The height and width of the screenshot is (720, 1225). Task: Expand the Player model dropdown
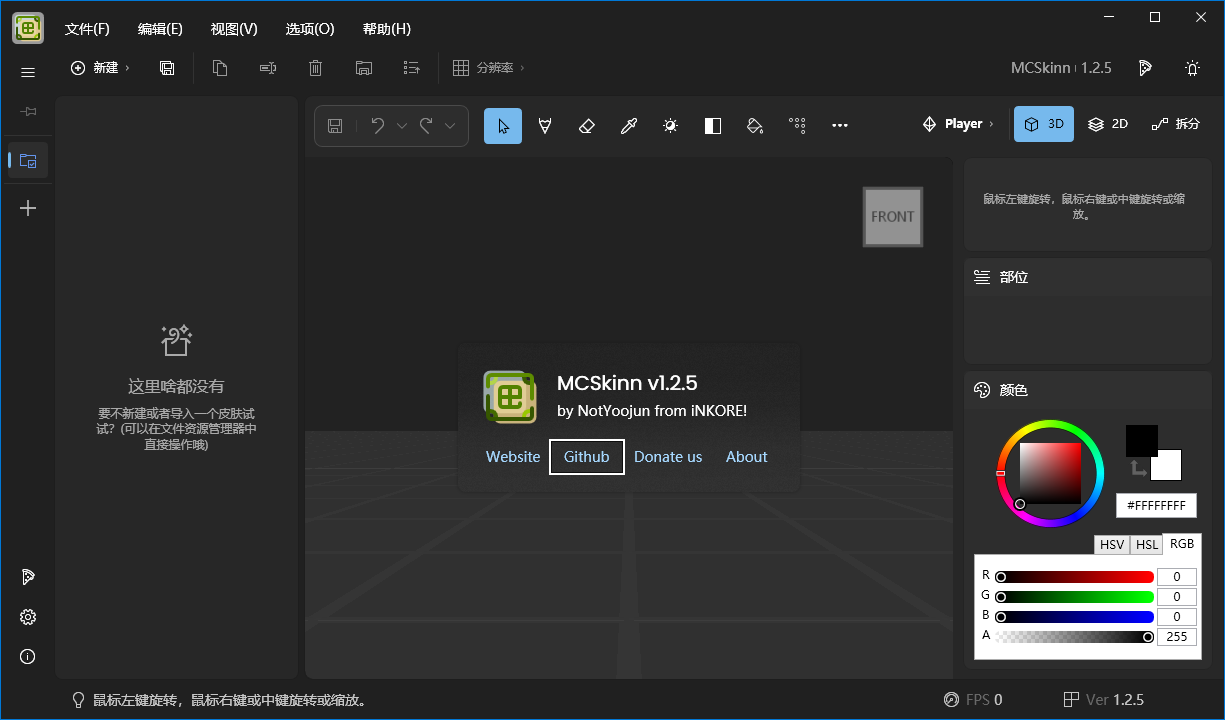(x=958, y=124)
